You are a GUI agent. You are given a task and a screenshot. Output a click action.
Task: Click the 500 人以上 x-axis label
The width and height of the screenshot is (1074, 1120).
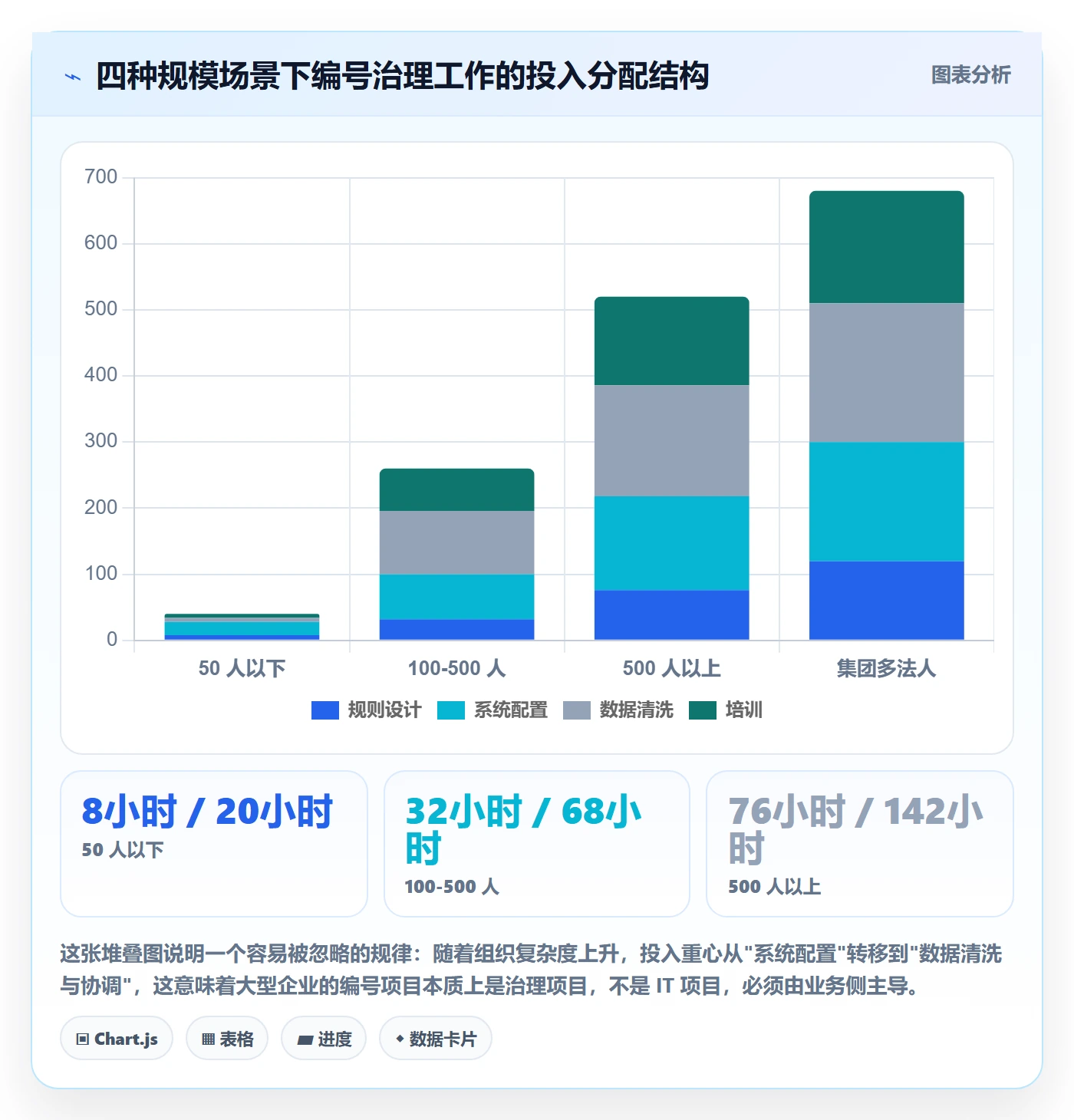(672, 668)
